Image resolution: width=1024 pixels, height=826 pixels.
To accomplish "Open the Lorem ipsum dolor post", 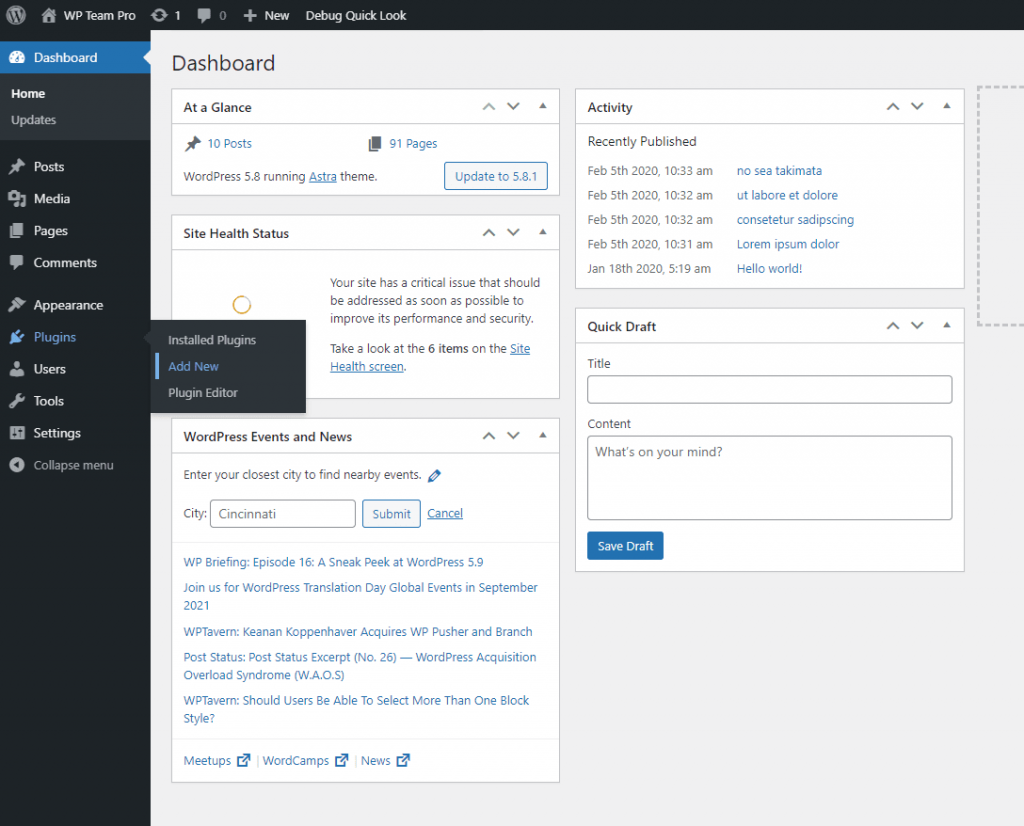I will point(788,244).
